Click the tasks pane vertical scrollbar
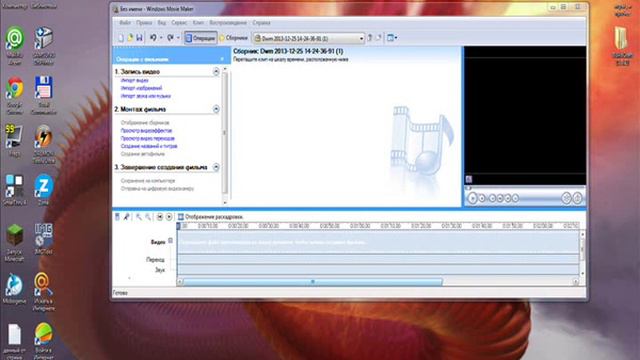 coord(224,133)
